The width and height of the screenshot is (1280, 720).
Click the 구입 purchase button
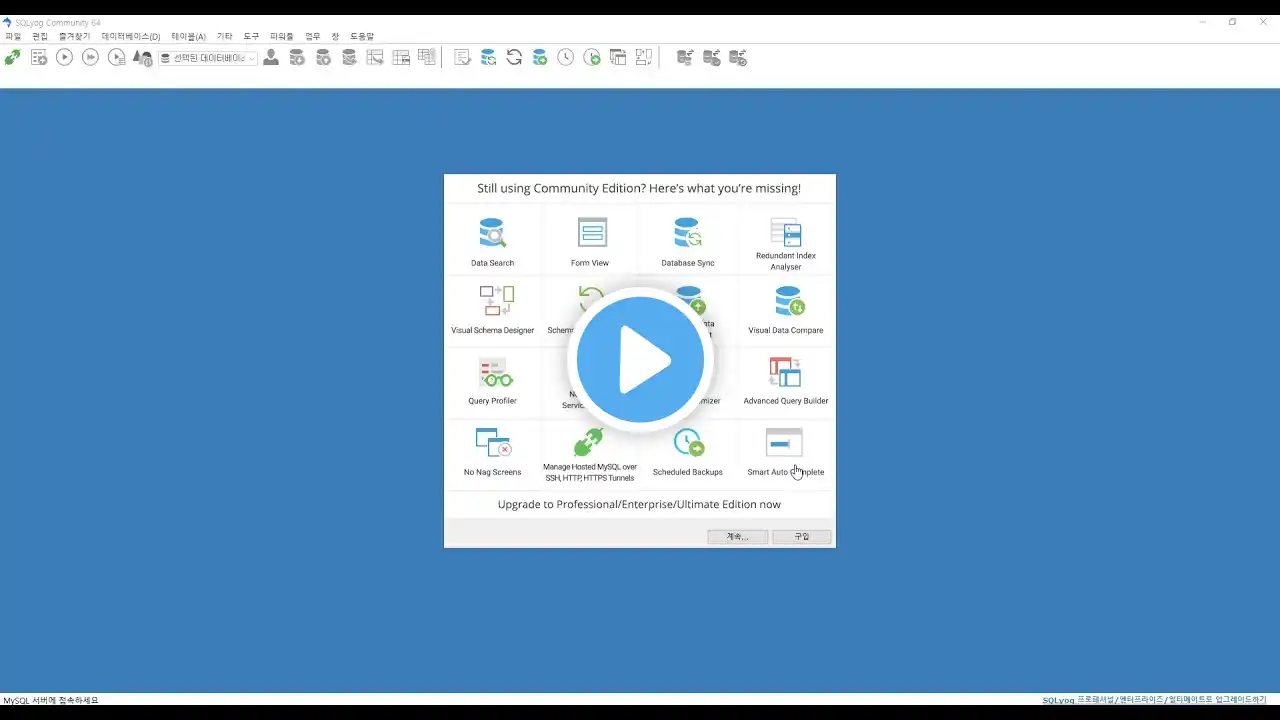pyautogui.click(x=802, y=537)
